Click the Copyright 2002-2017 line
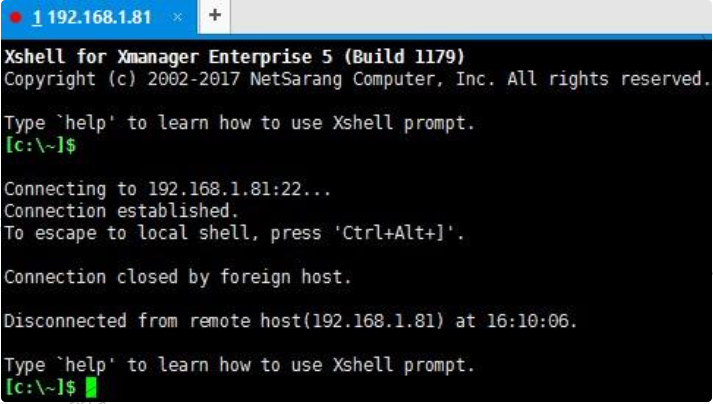The width and height of the screenshot is (713, 404). 357,79
